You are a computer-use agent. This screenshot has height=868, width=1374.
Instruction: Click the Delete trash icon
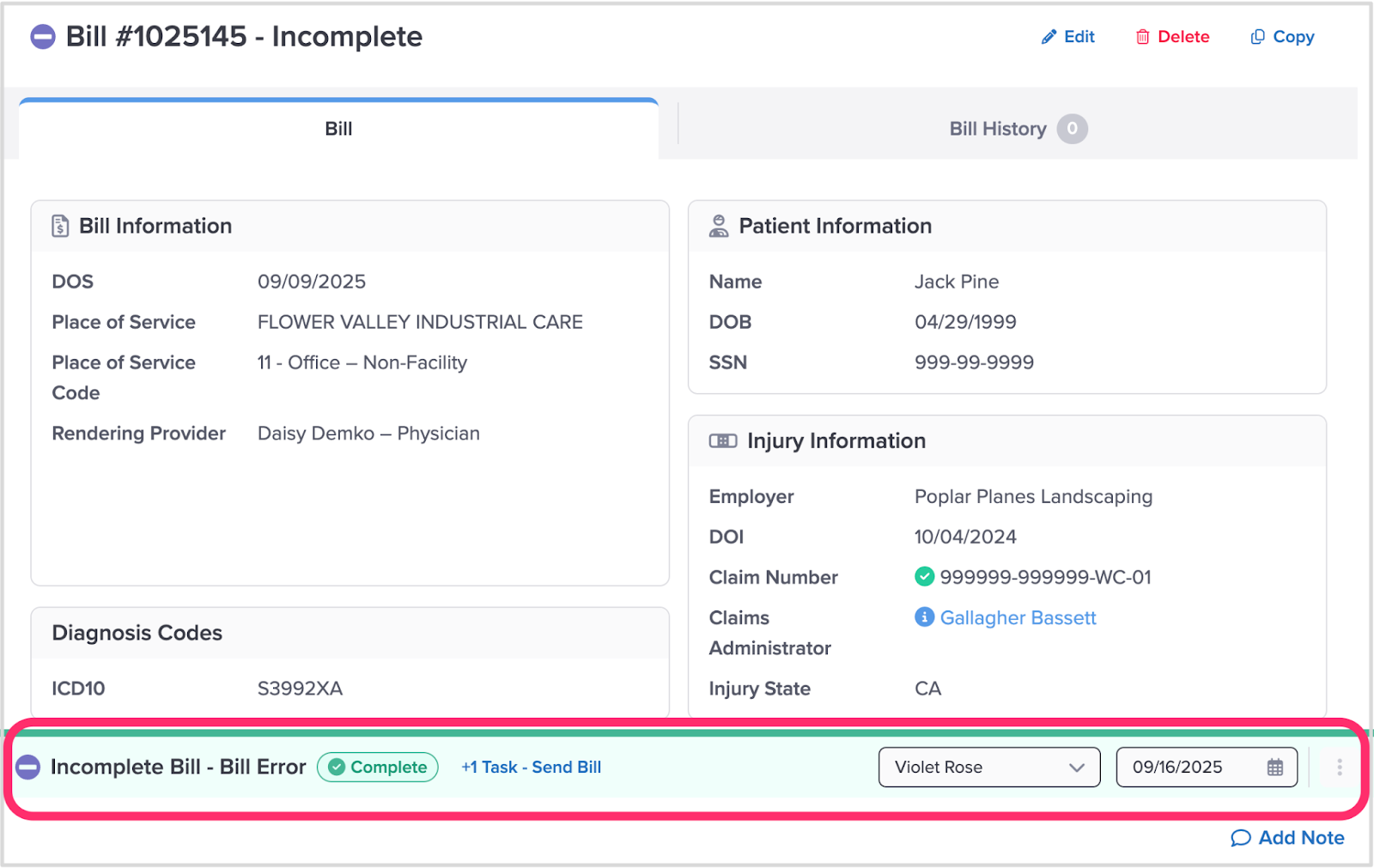click(x=1142, y=37)
